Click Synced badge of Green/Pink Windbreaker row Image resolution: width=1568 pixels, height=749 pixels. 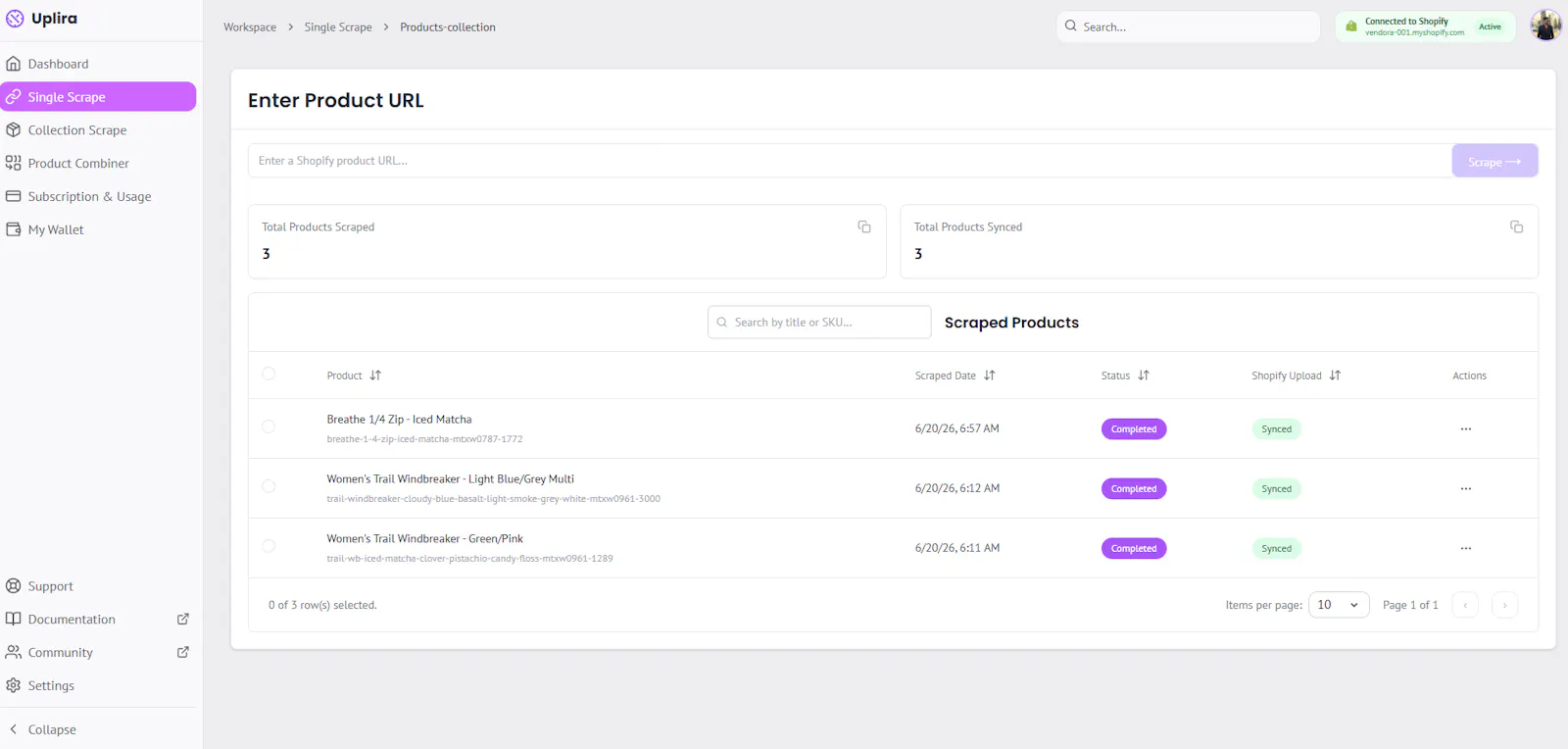coord(1276,549)
